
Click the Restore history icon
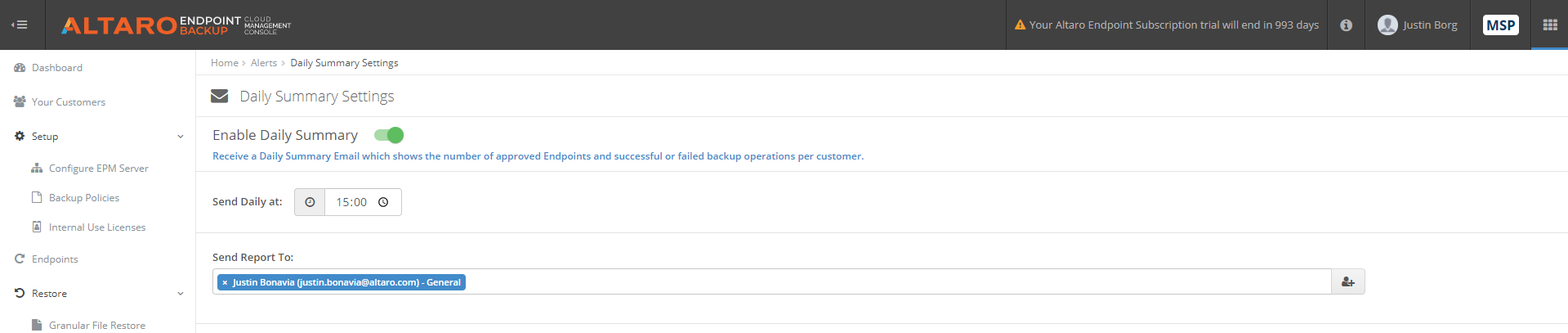pos(20,293)
